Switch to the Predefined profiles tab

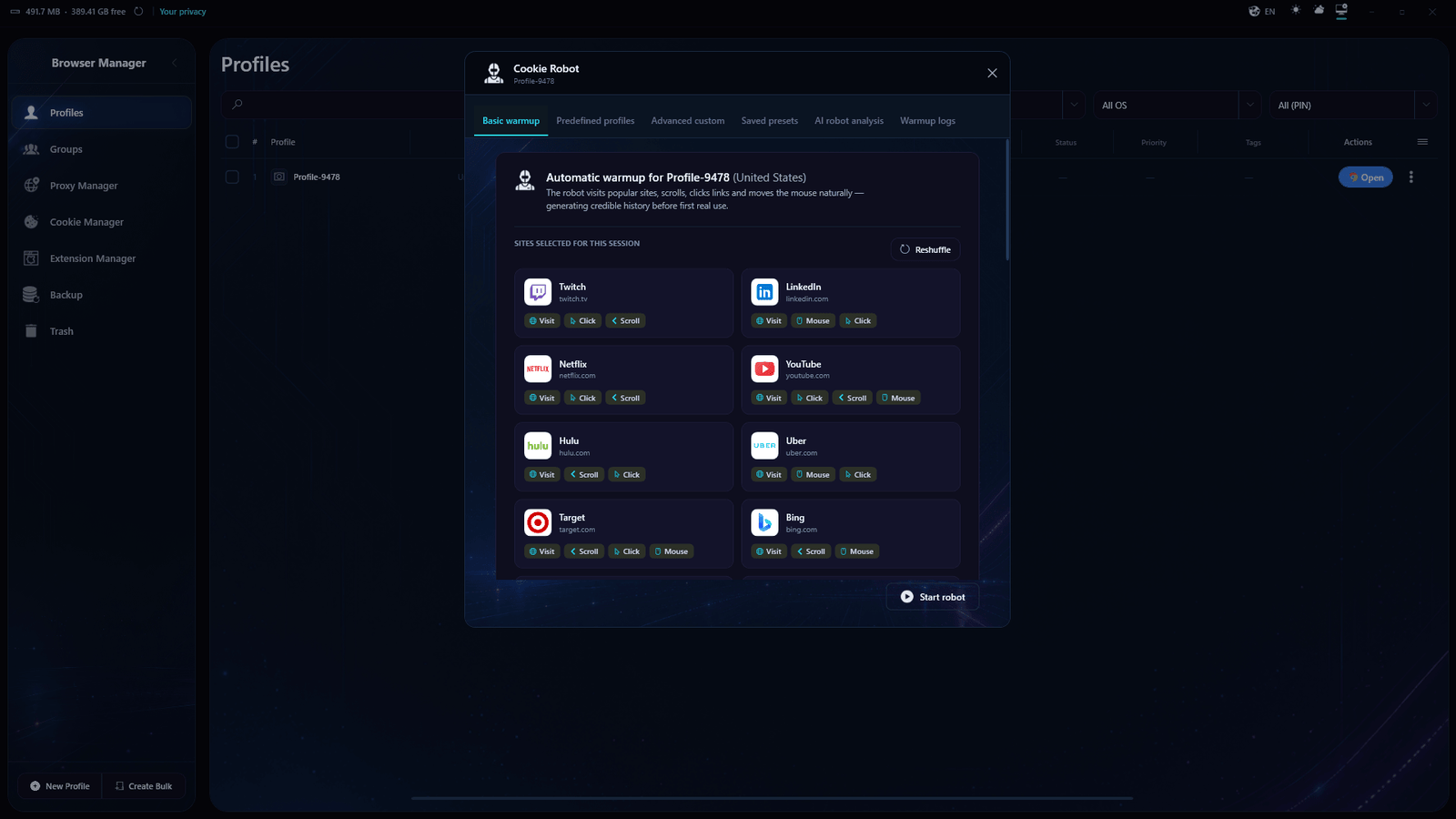[x=595, y=121]
